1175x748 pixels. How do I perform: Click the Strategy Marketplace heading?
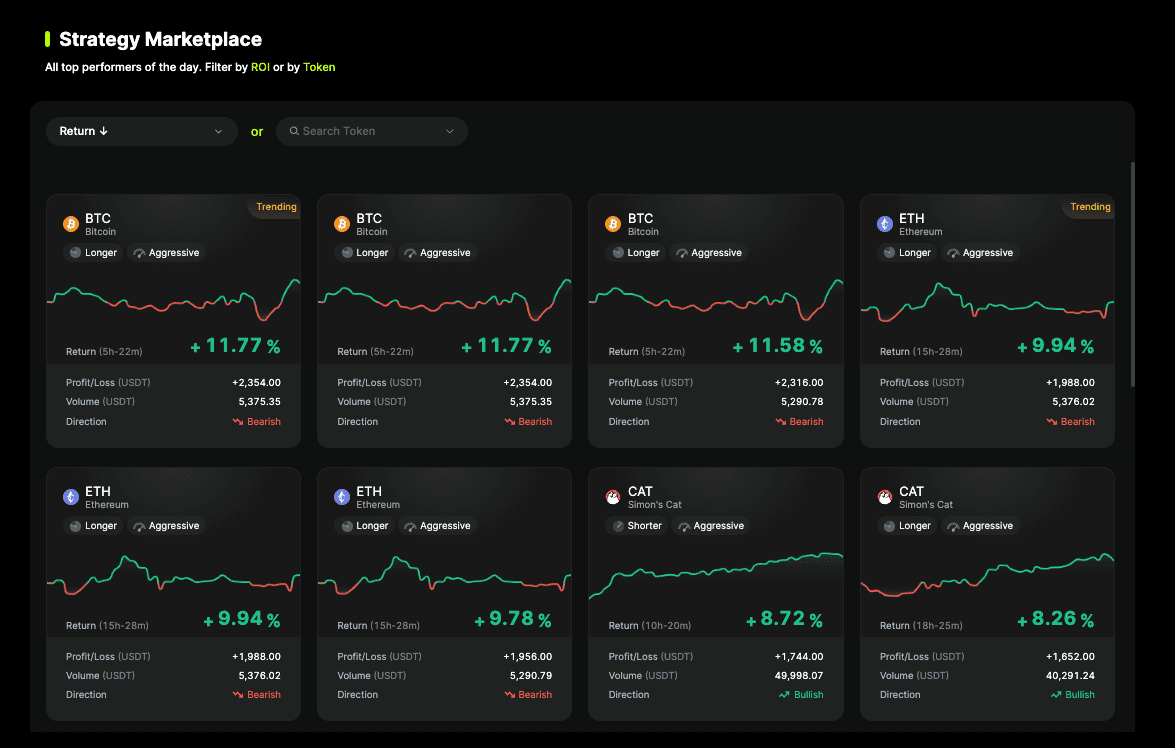[160, 39]
